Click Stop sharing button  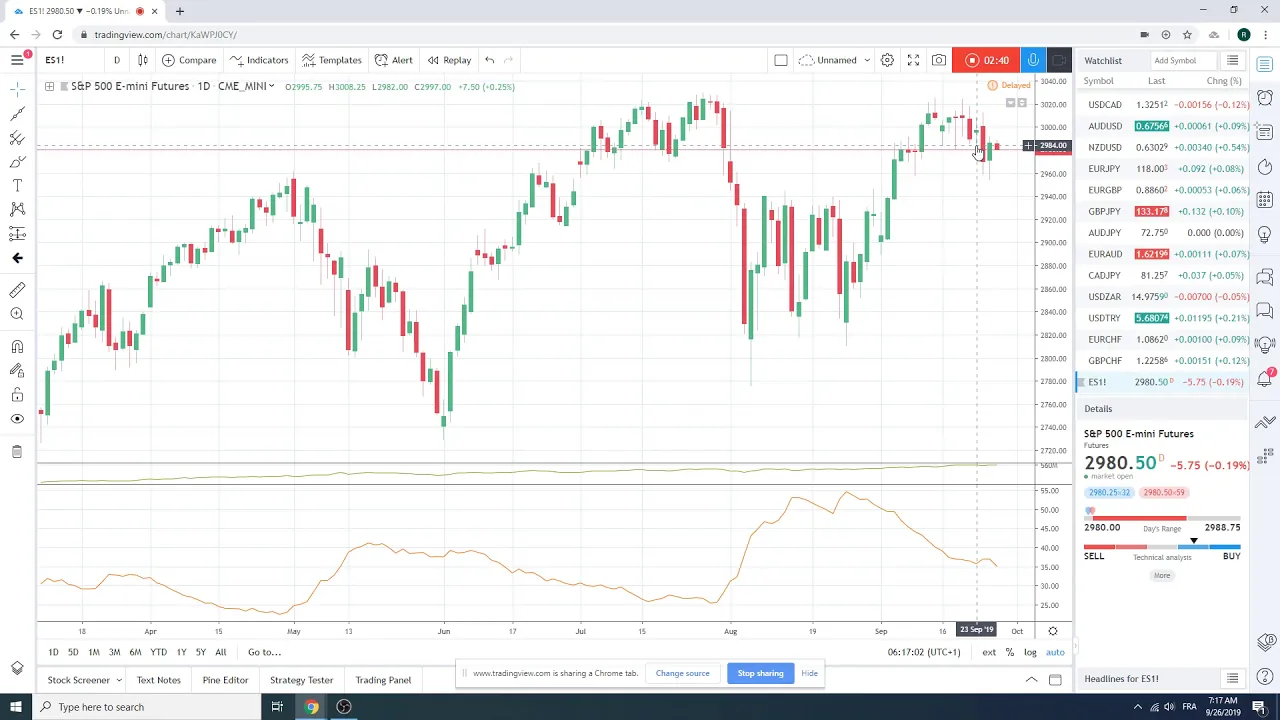coord(760,673)
